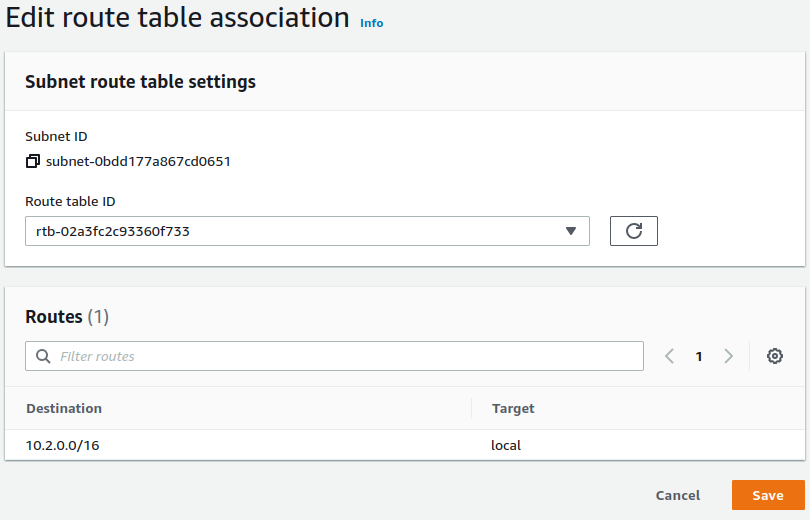This screenshot has height=520, width=810.
Task: Click the subnet-0bdd177a867cd0651 ID text
Action: (x=138, y=161)
